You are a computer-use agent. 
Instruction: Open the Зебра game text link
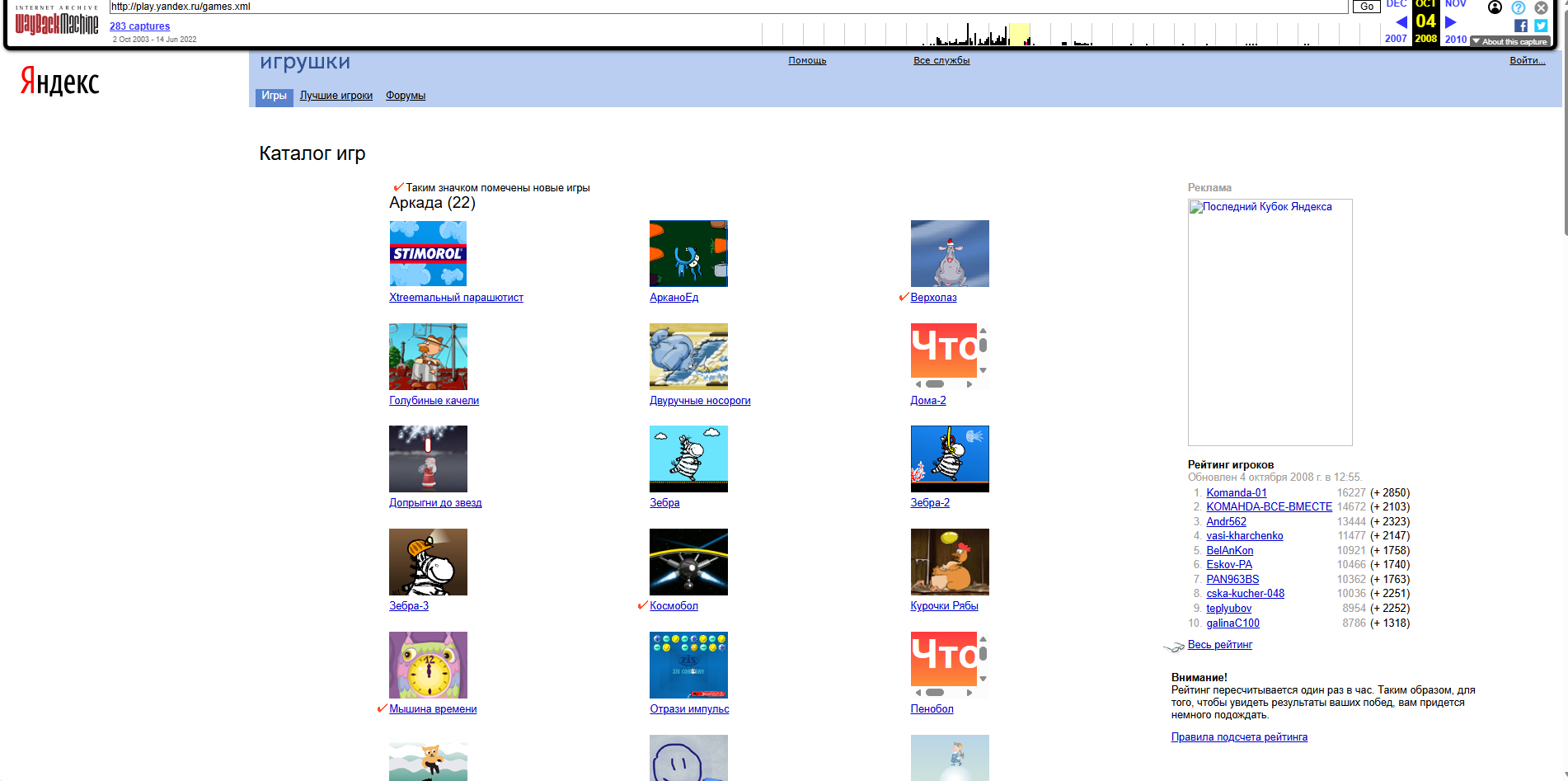(x=664, y=503)
